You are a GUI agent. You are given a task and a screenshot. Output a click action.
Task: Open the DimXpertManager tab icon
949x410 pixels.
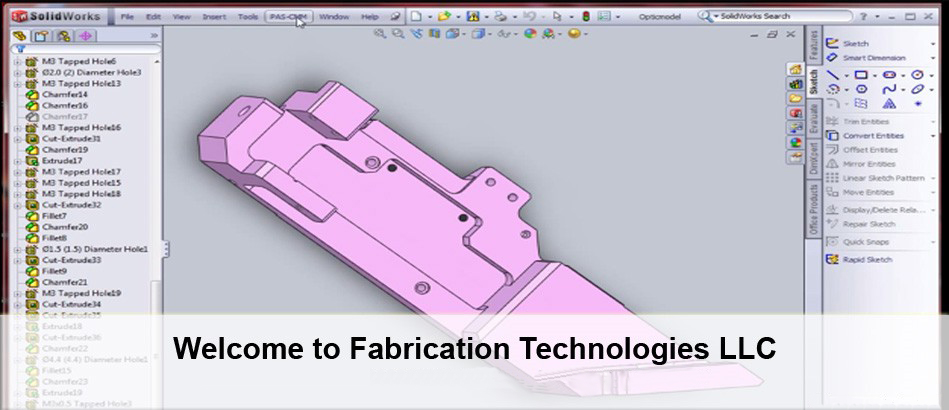click(85, 36)
